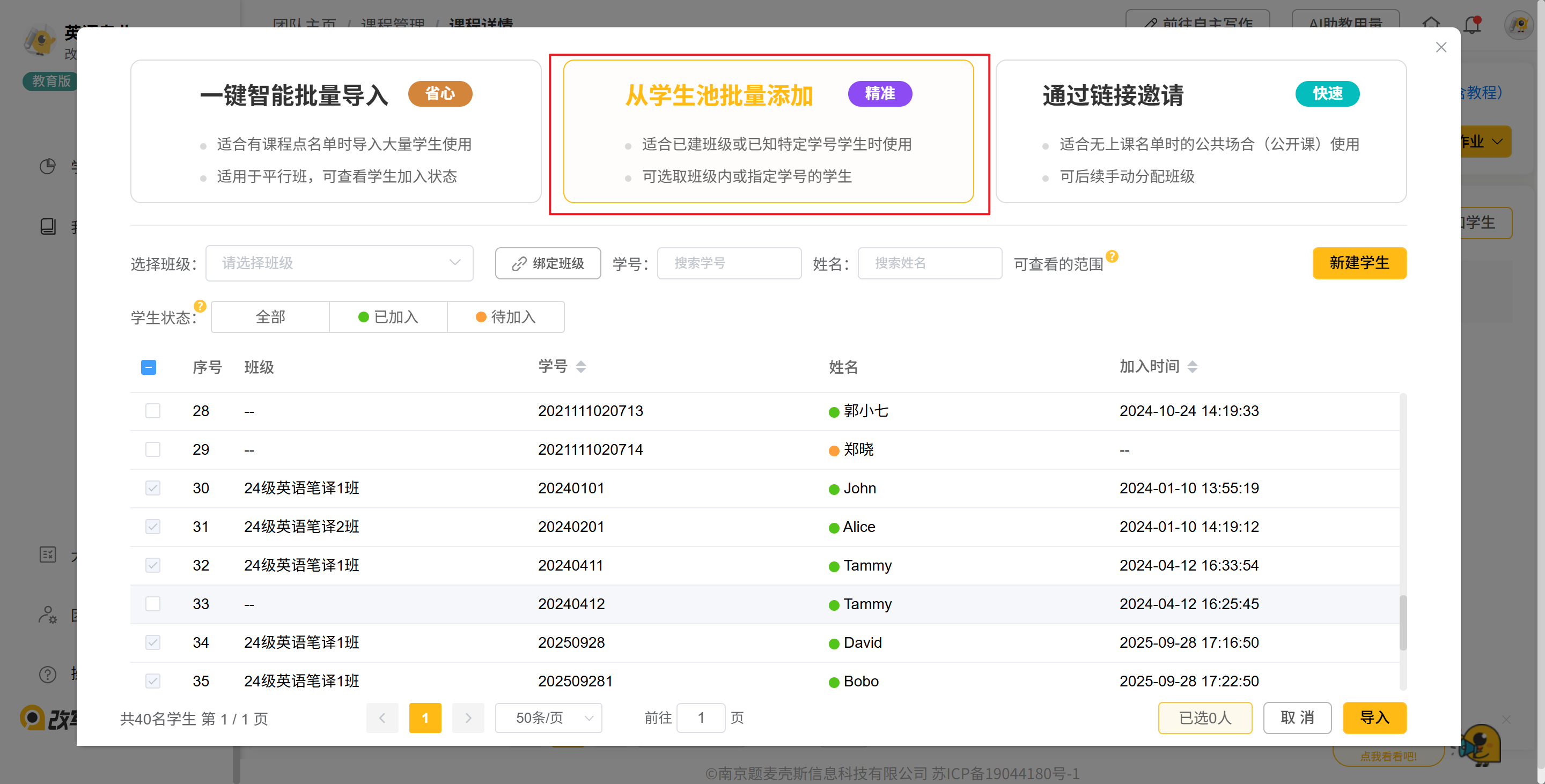This screenshot has height=784, width=1545.
Task: Go to next page with the right arrow
Action: (x=468, y=718)
